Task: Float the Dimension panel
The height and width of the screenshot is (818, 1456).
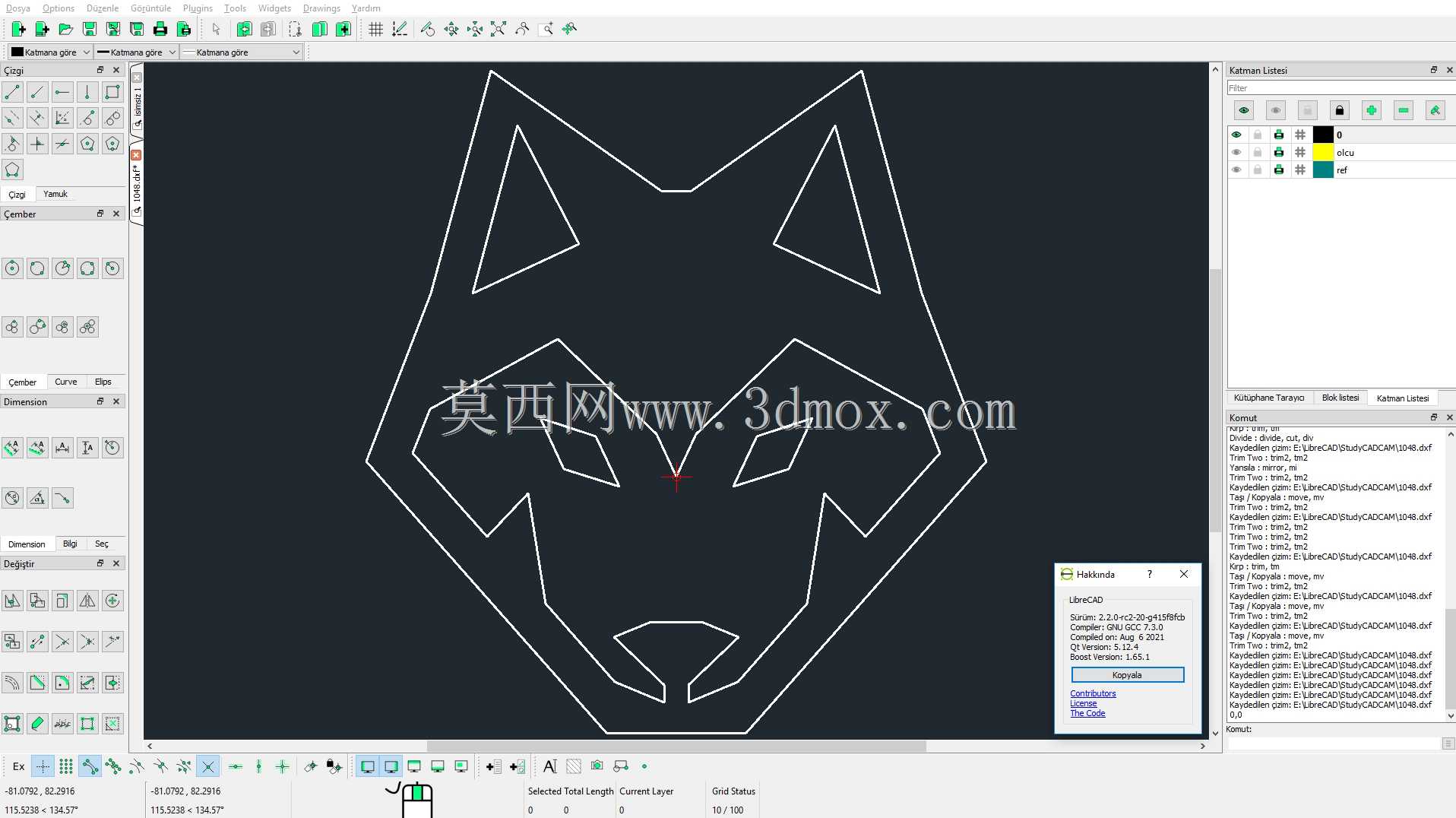Action: [x=100, y=401]
